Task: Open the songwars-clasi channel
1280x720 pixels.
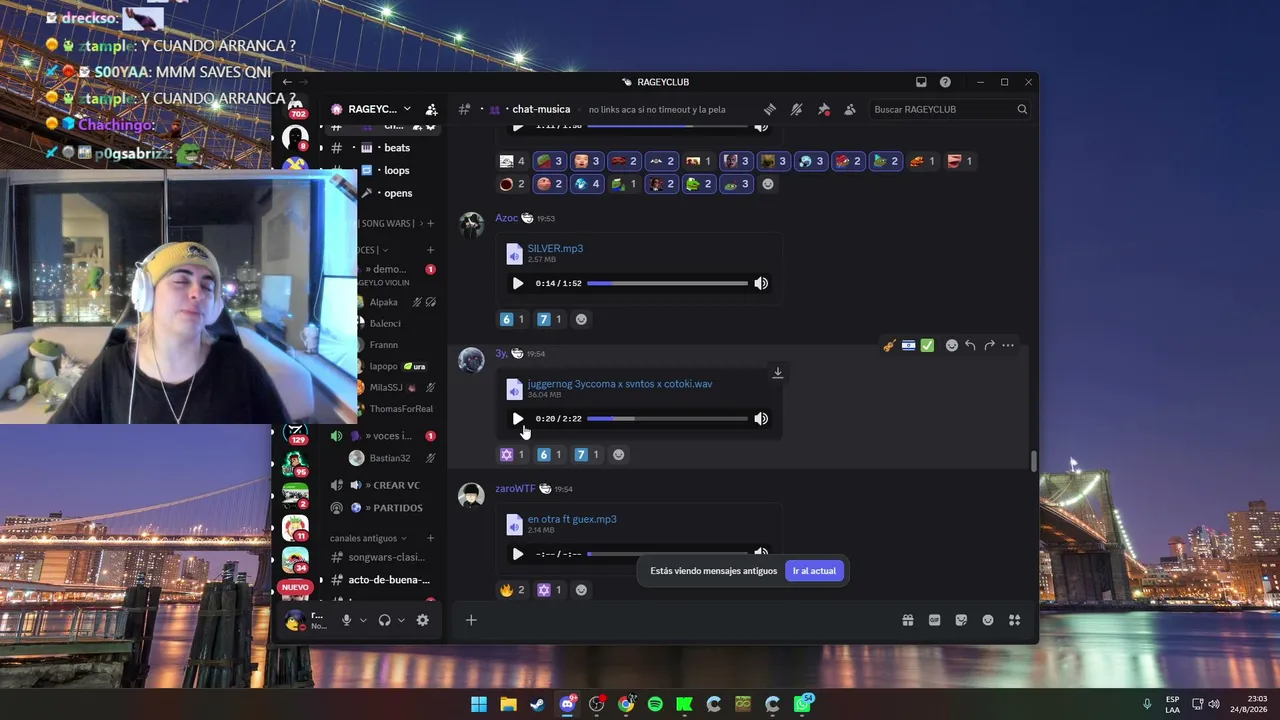Action: point(385,557)
